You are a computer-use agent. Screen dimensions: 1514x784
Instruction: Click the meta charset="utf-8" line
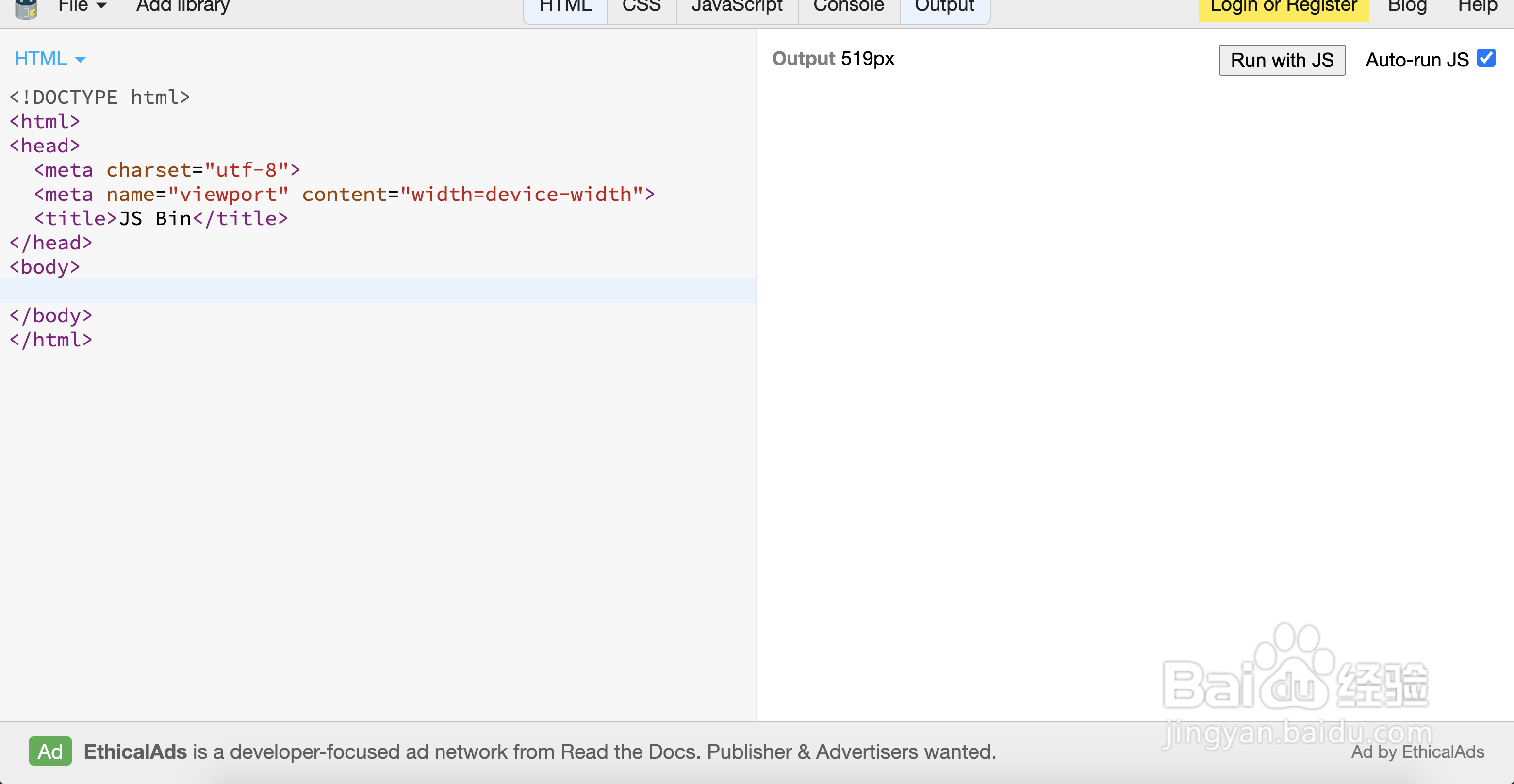pos(167,170)
